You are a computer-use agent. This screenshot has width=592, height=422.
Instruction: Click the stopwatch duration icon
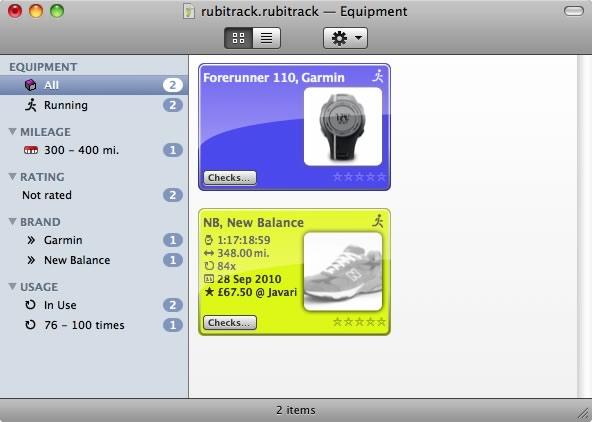tap(208, 240)
